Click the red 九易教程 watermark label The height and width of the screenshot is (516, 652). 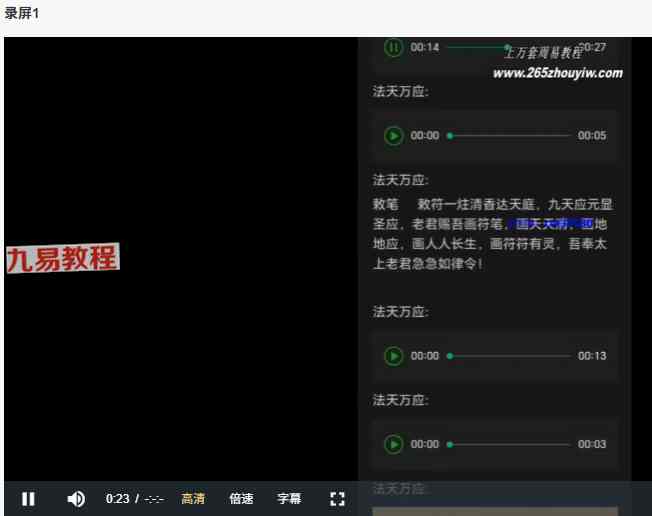click(62, 259)
